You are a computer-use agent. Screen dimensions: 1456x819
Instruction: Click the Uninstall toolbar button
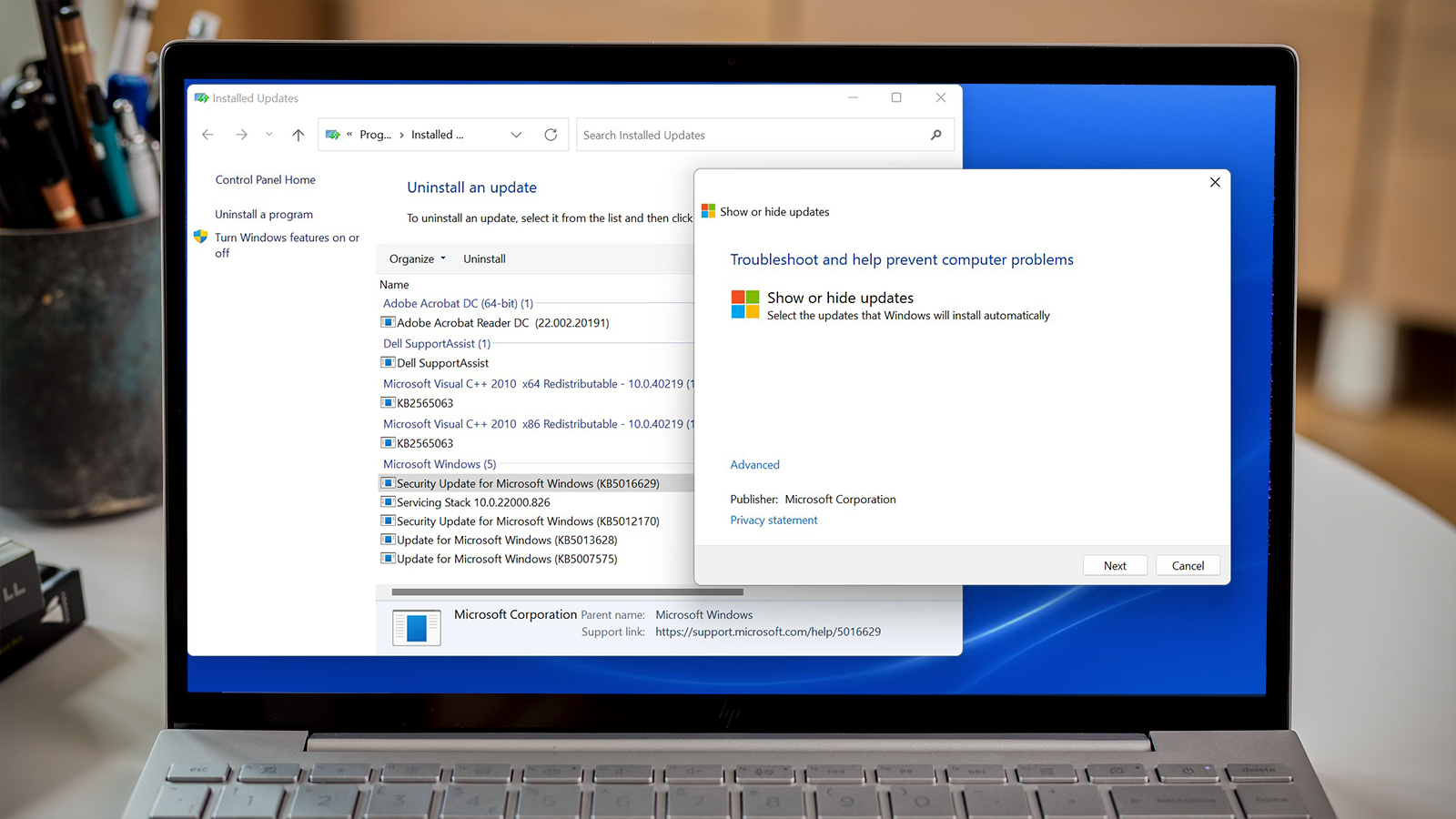(x=484, y=259)
